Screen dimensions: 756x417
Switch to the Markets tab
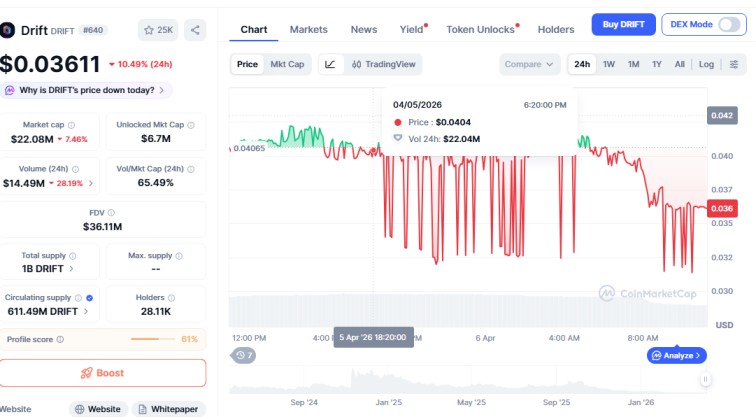pyautogui.click(x=308, y=29)
